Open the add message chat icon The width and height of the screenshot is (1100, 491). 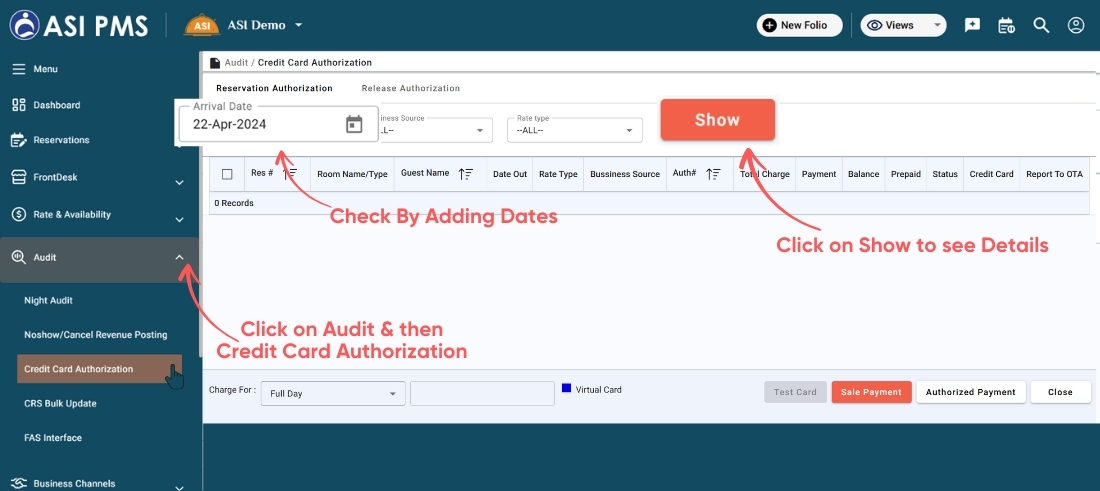972,25
